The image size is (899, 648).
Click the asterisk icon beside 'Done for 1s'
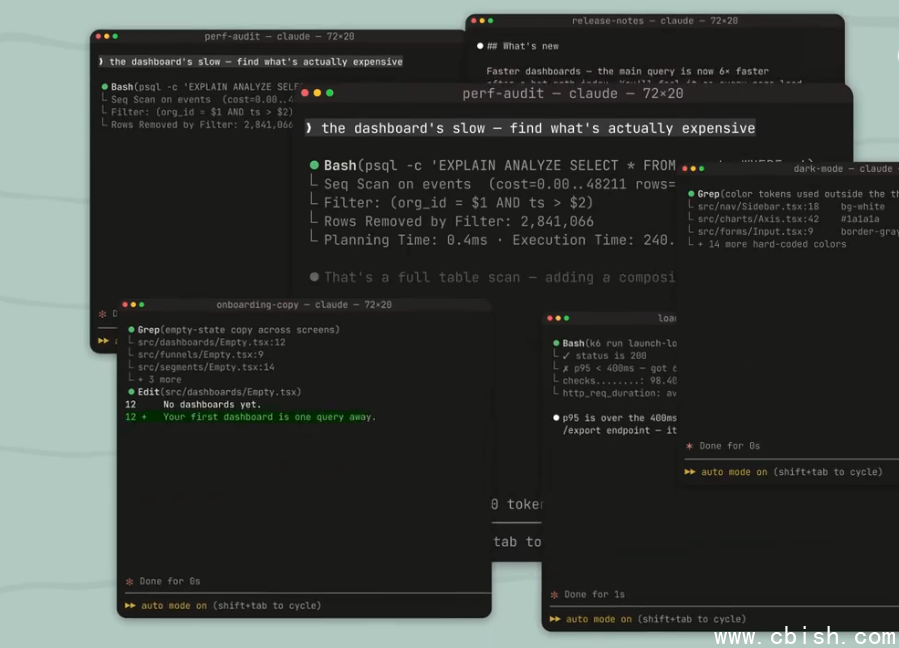(554, 595)
